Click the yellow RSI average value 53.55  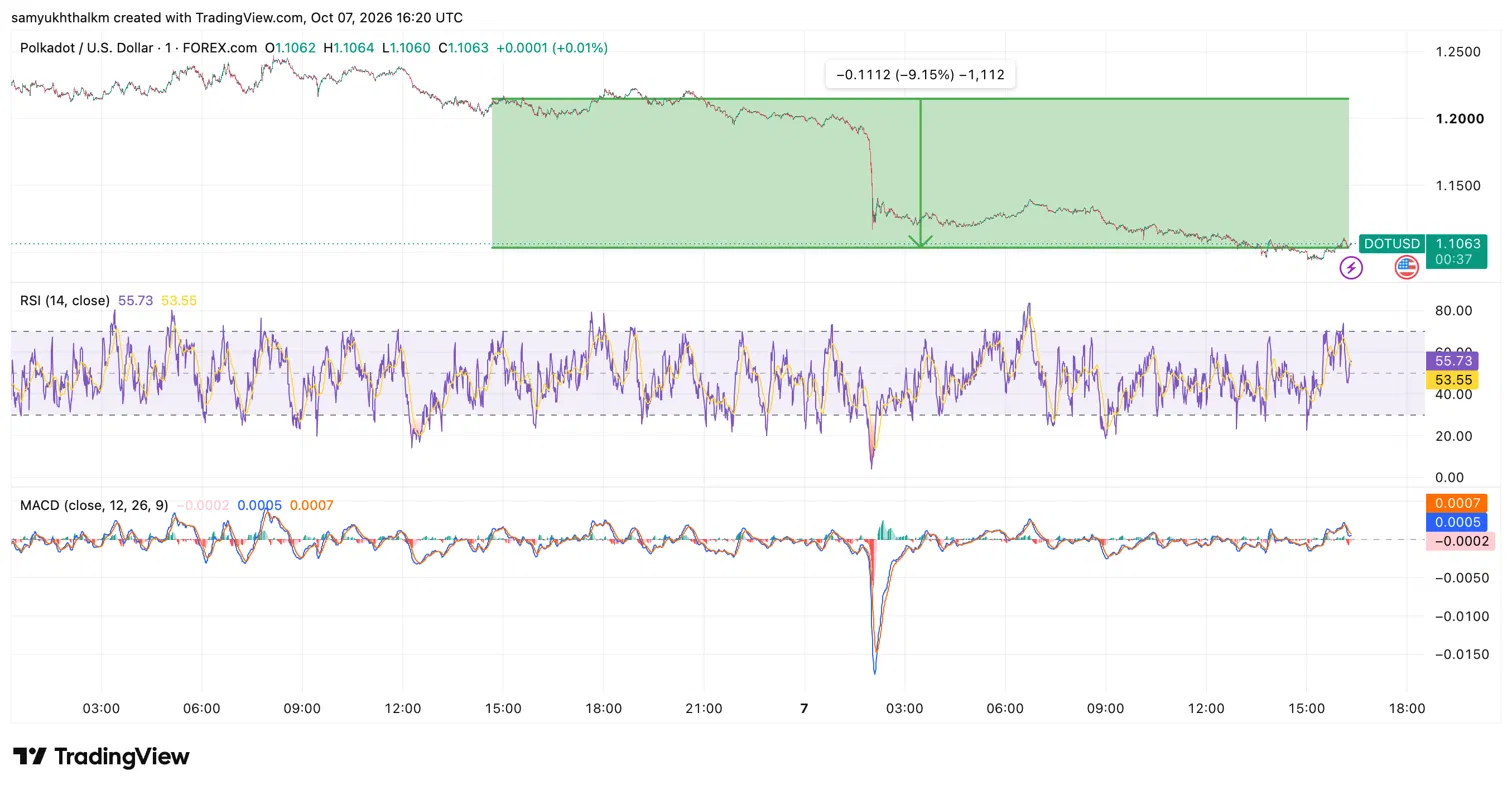[x=178, y=300]
